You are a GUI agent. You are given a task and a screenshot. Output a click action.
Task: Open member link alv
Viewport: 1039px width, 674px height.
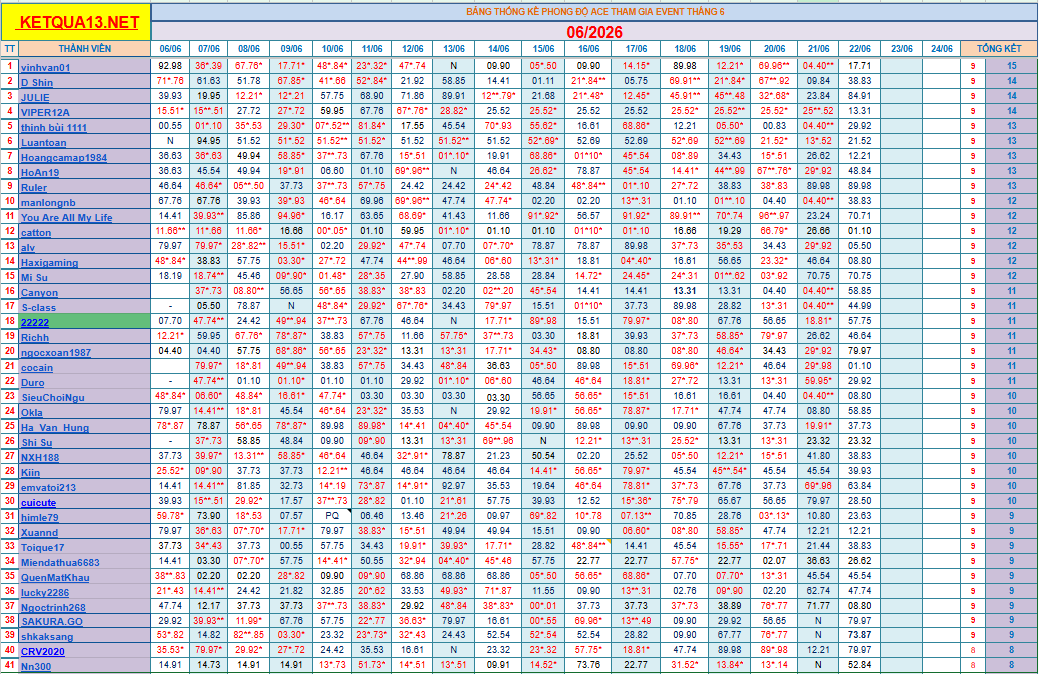coord(28,248)
